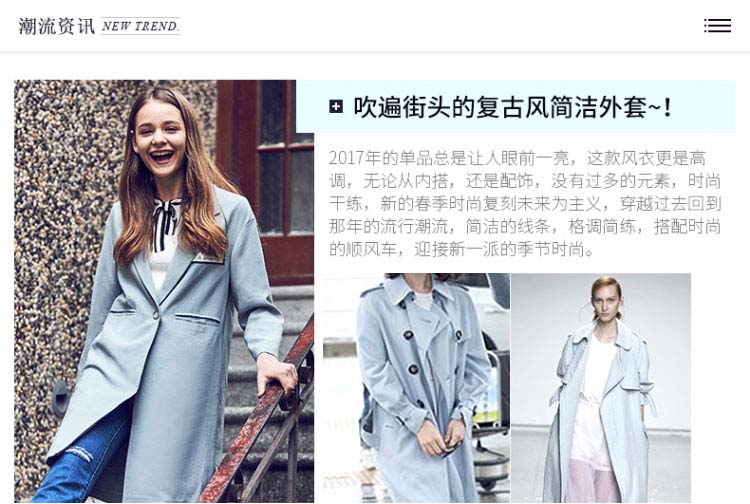Select the runway model photo
The width and height of the screenshot is (750, 504).
click(x=601, y=387)
